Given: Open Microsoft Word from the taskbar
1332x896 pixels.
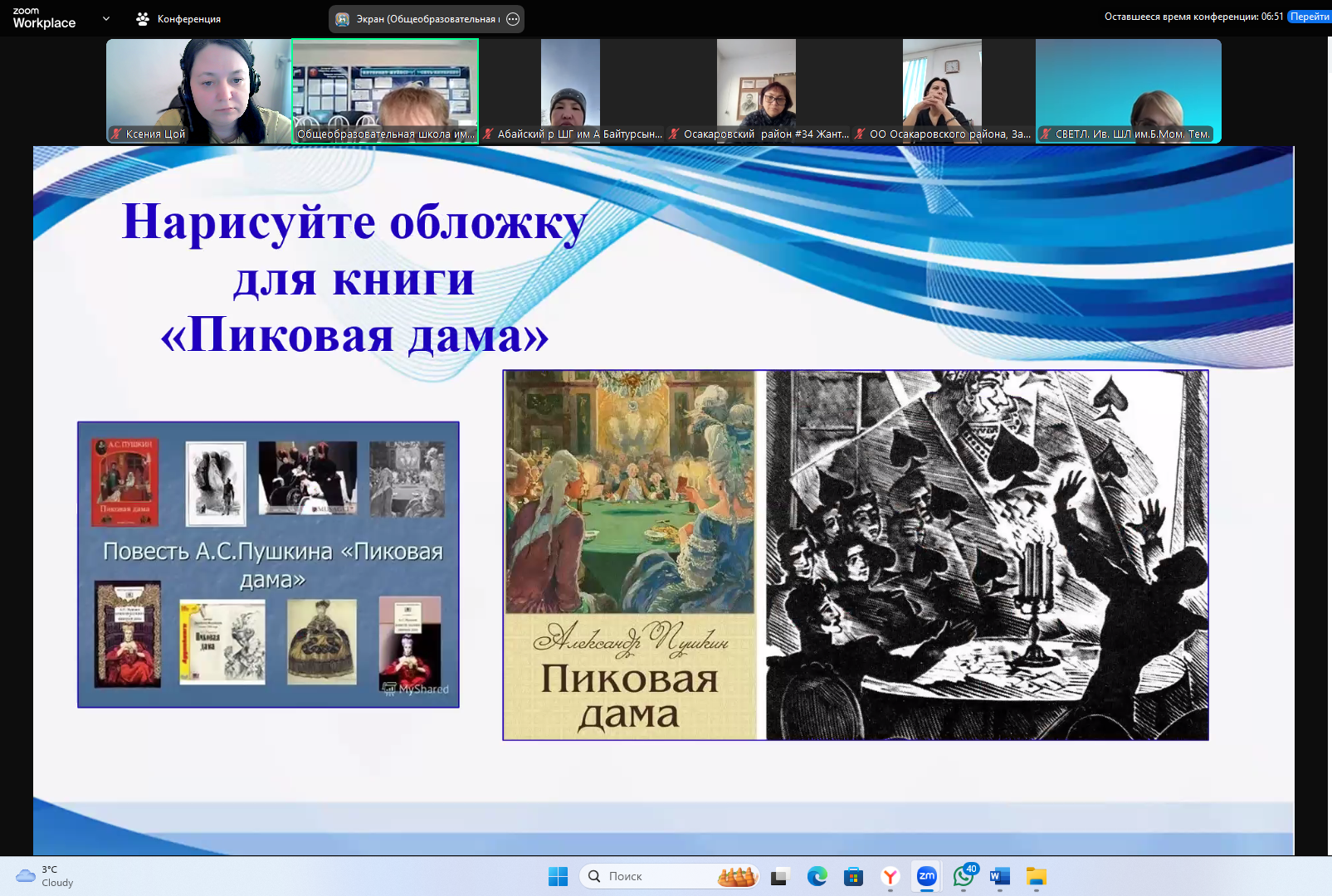Looking at the screenshot, I should pos(998,876).
